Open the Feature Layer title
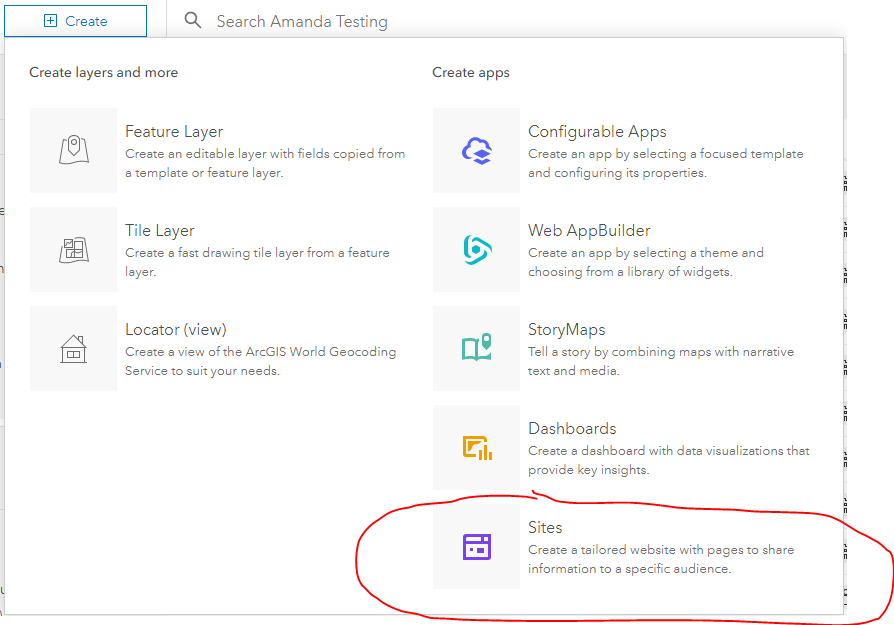Screen dimensions: 894x625 pos(174,132)
